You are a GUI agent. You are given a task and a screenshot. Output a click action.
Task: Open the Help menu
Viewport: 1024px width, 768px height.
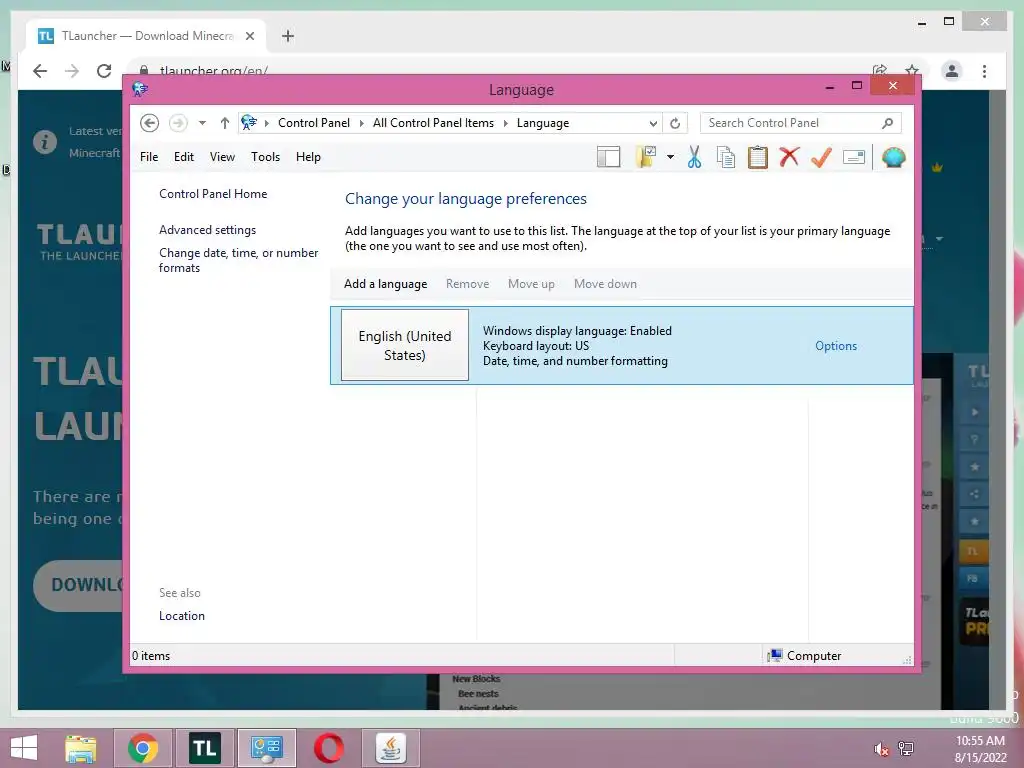point(308,157)
